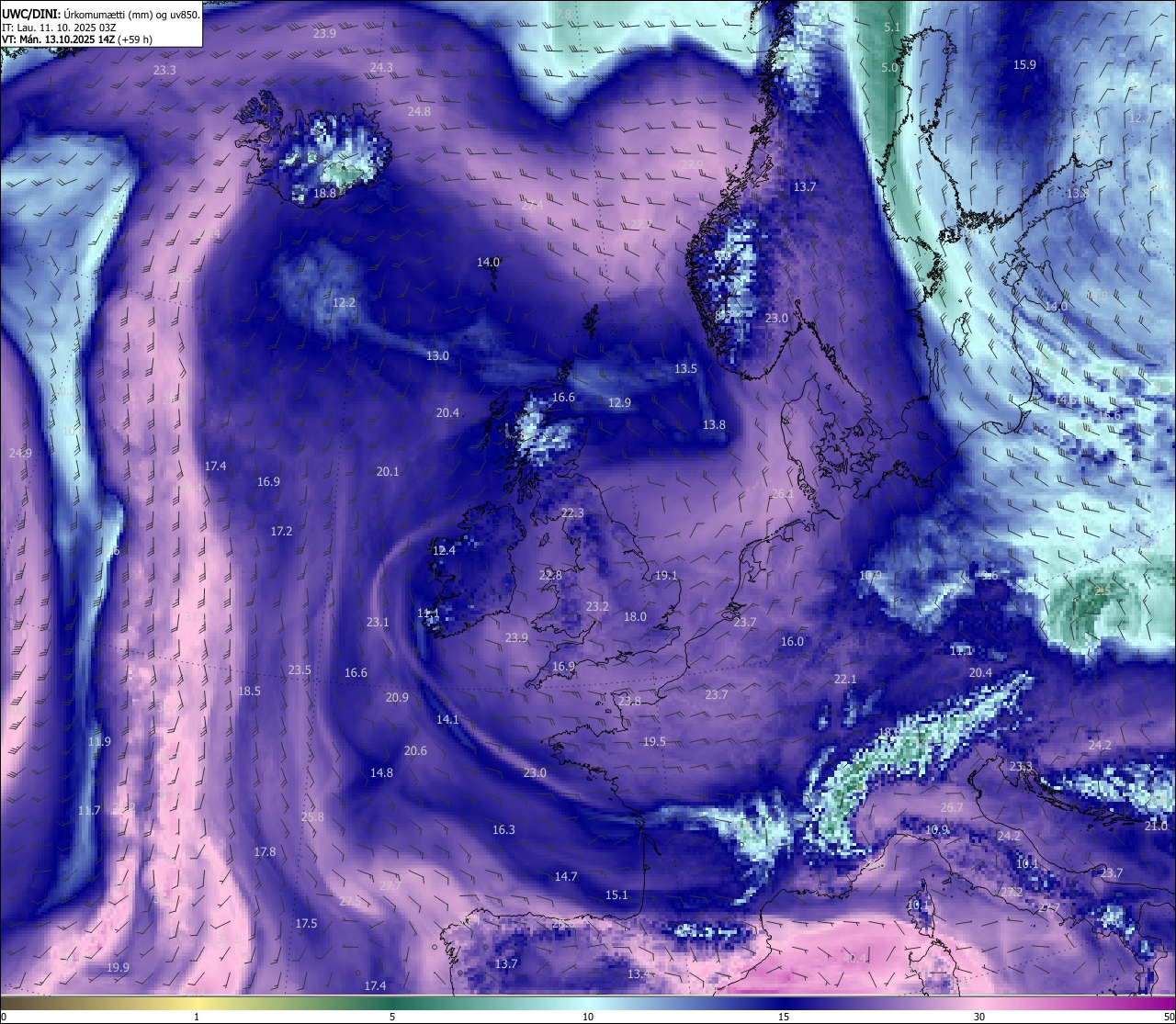Select the 22.1 map value
The image size is (1176, 1024).
point(845,679)
